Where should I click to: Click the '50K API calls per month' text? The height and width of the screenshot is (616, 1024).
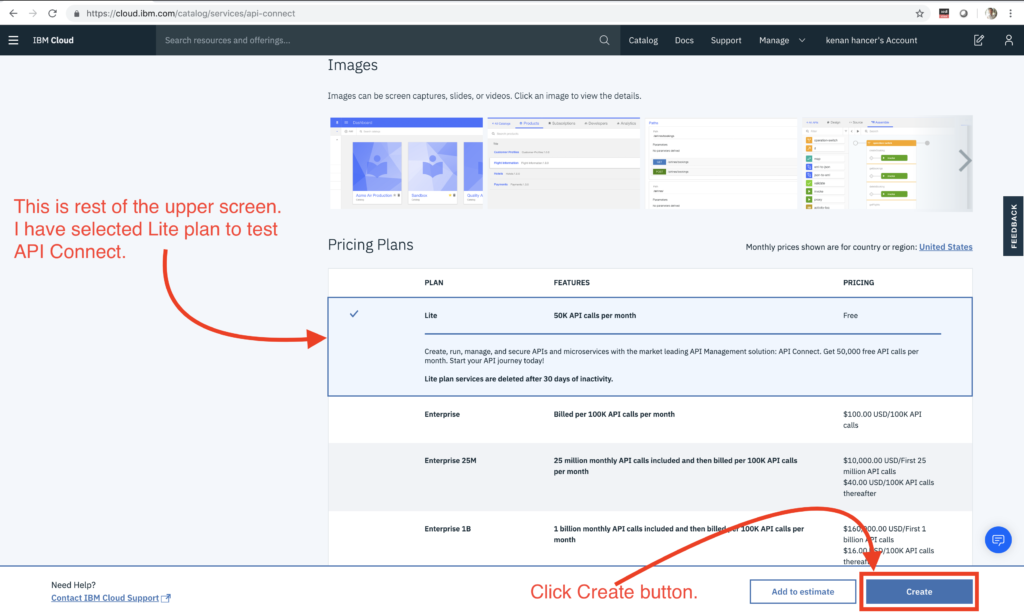[594, 316]
